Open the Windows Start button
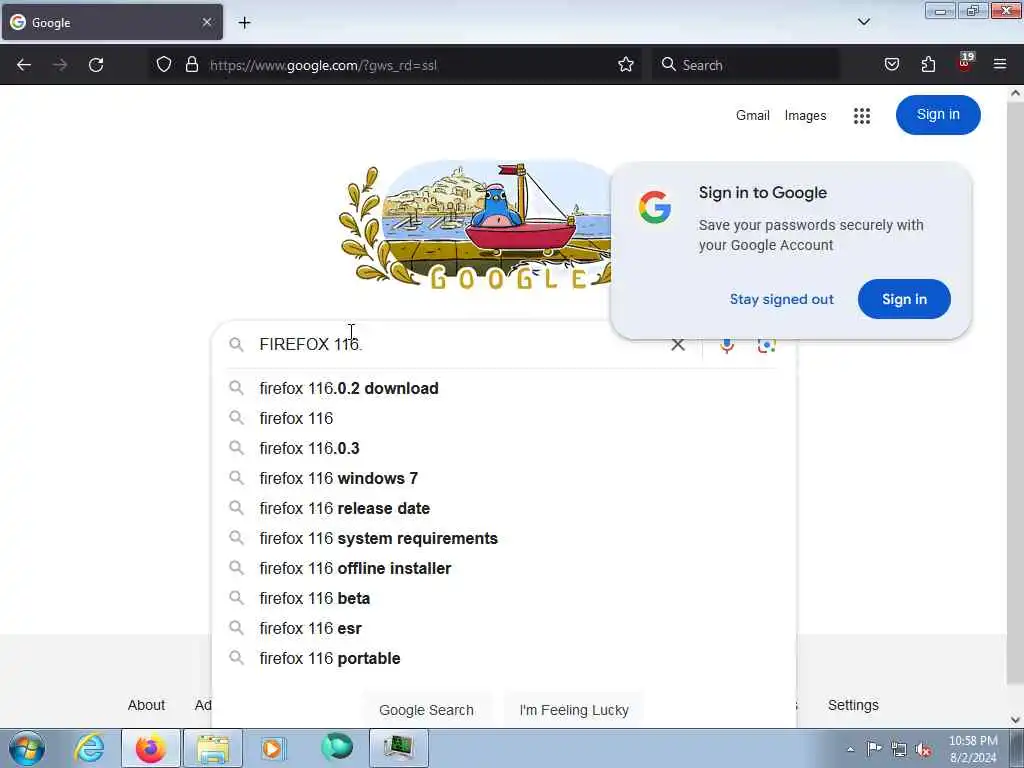Screen dimensions: 1024x768 27,748
